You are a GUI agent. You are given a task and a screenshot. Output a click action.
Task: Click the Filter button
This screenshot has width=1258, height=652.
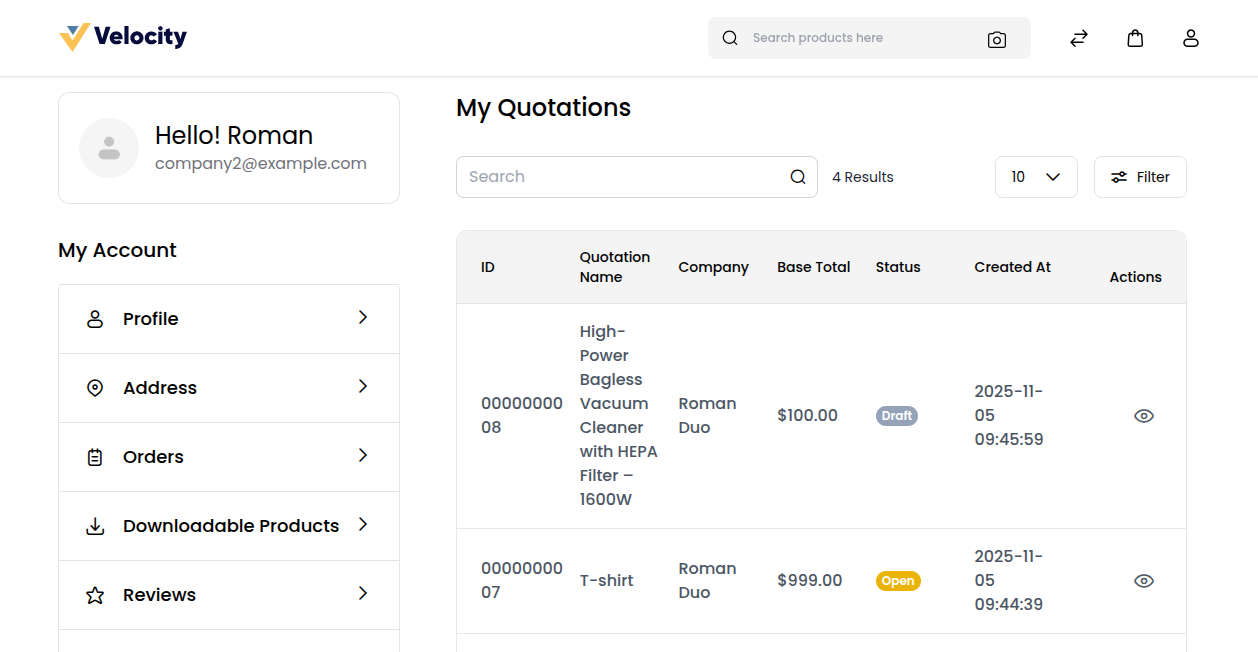coord(1140,177)
